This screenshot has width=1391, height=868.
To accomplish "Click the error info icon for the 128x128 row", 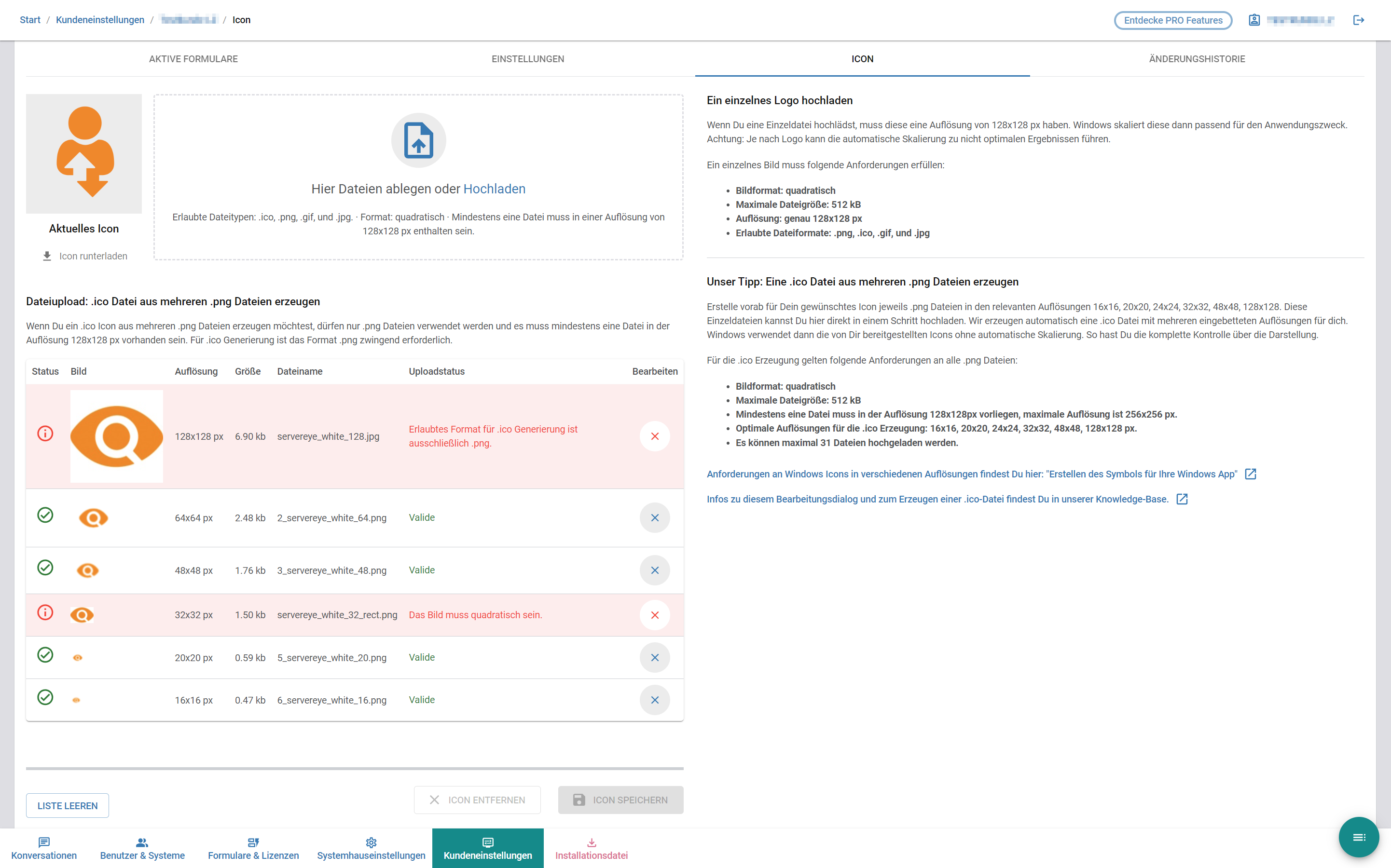I will (x=45, y=434).
